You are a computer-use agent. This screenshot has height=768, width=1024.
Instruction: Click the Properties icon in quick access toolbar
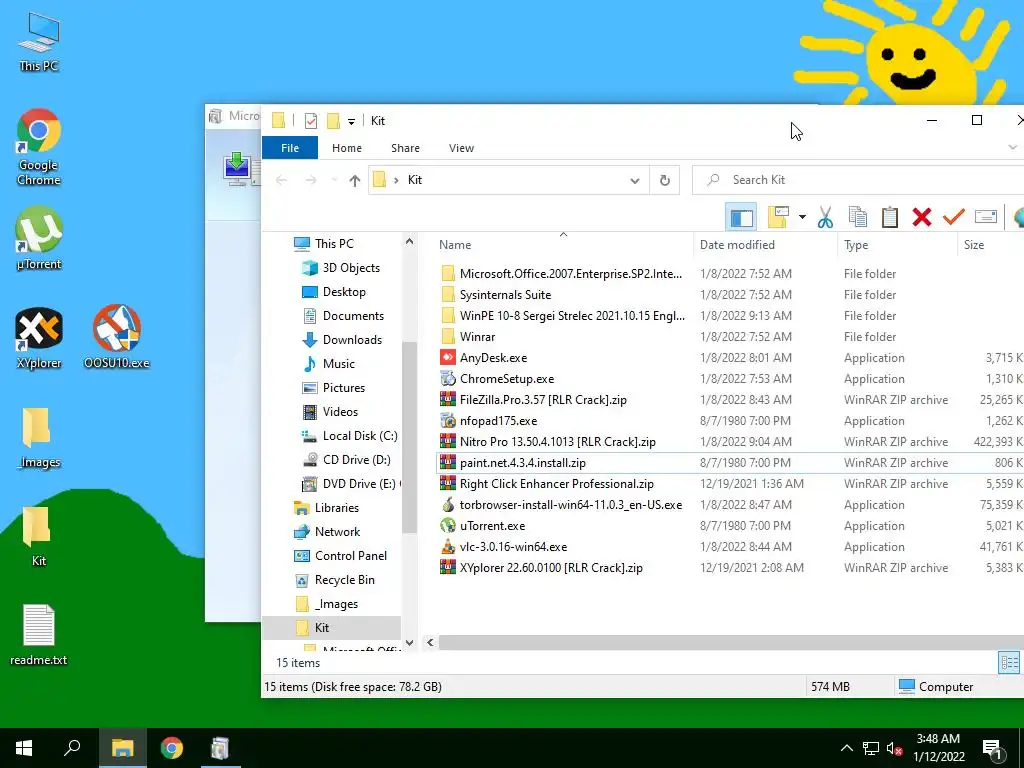click(x=311, y=121)
